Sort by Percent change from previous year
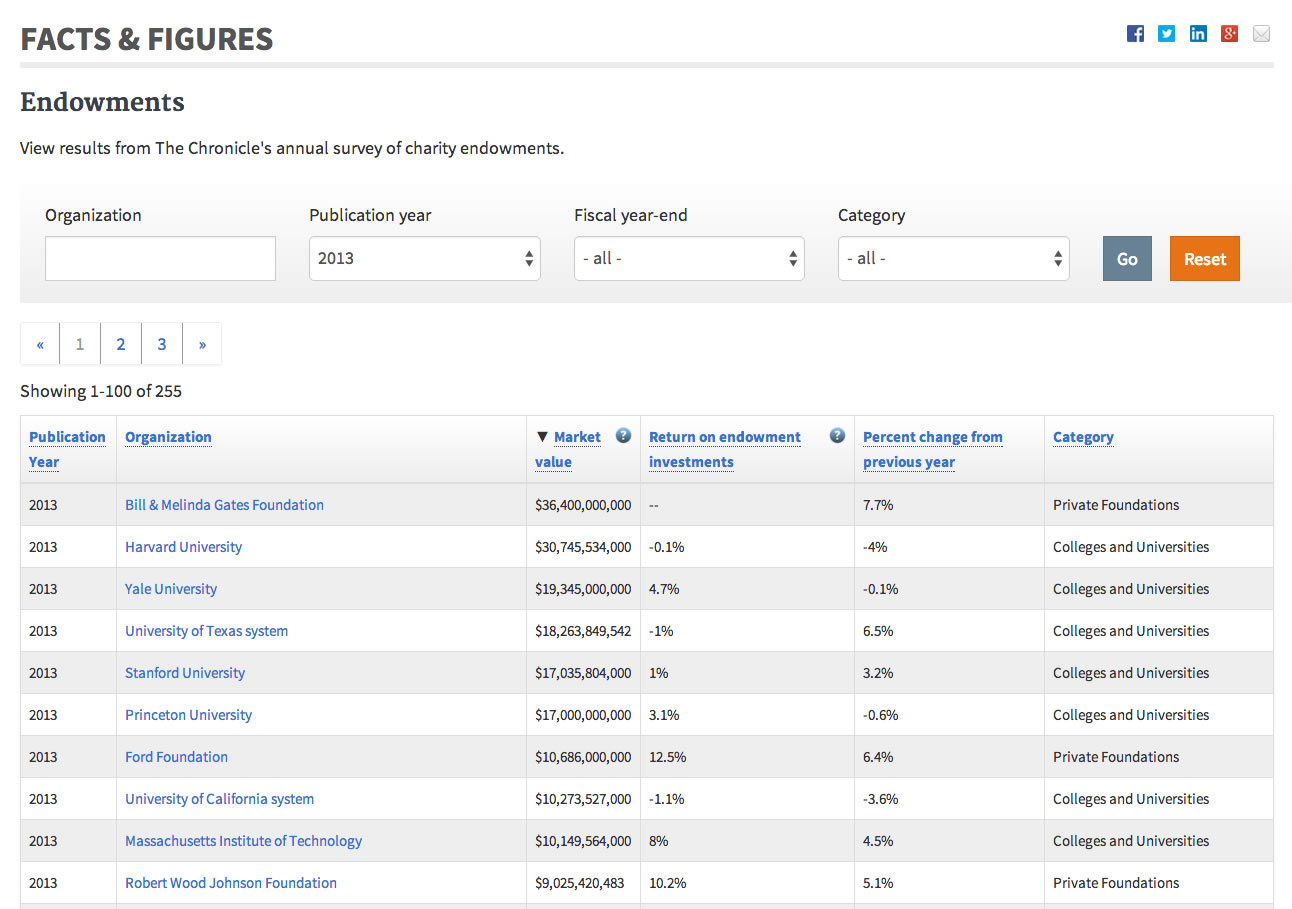Viewport: 1292px width, 909px height. tap(933, 449)
